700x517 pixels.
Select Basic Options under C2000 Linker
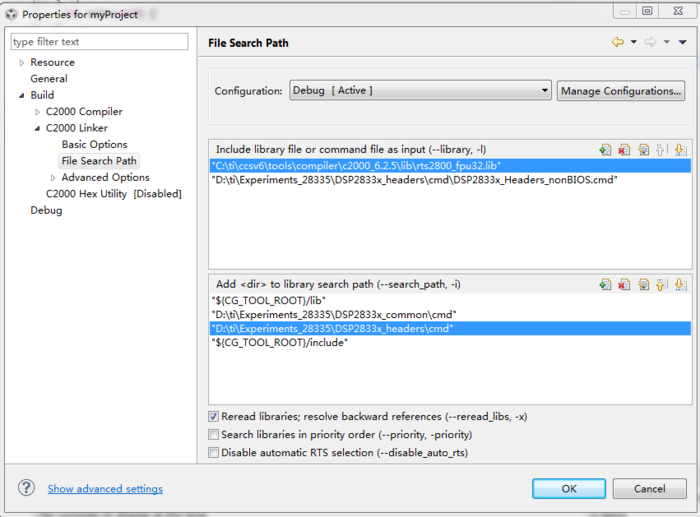click(x=95, y=144)
